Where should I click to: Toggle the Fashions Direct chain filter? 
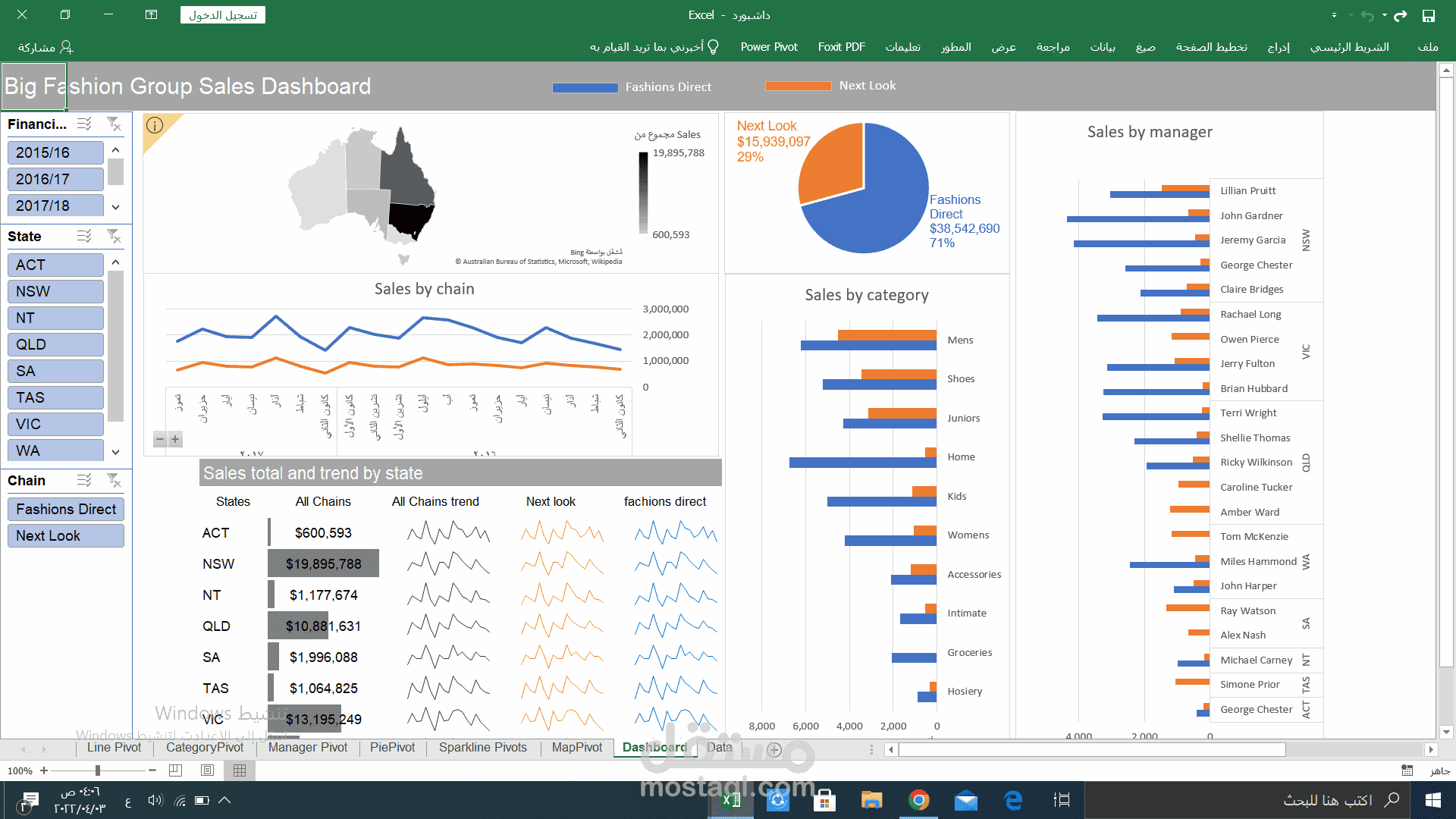coord(65,509)
